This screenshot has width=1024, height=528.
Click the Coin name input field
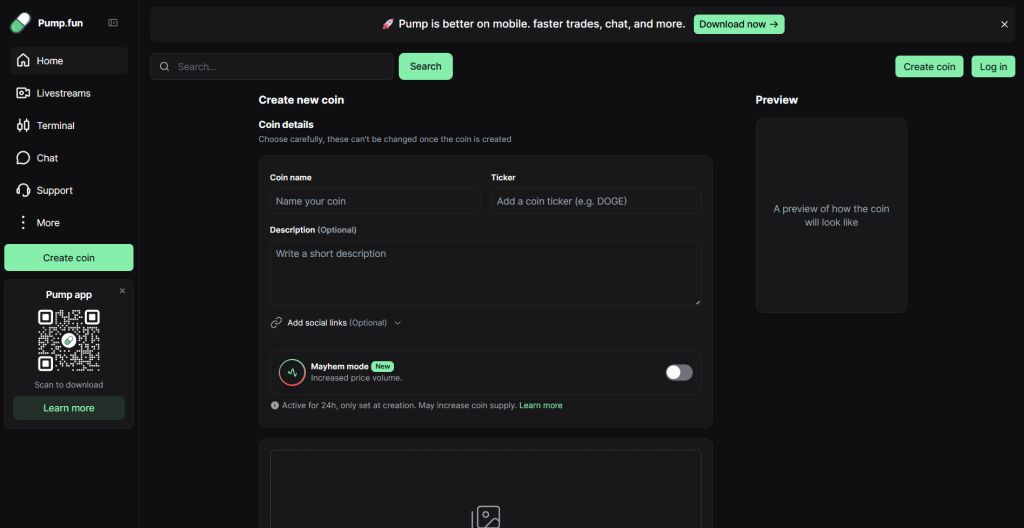click(374, 201)
